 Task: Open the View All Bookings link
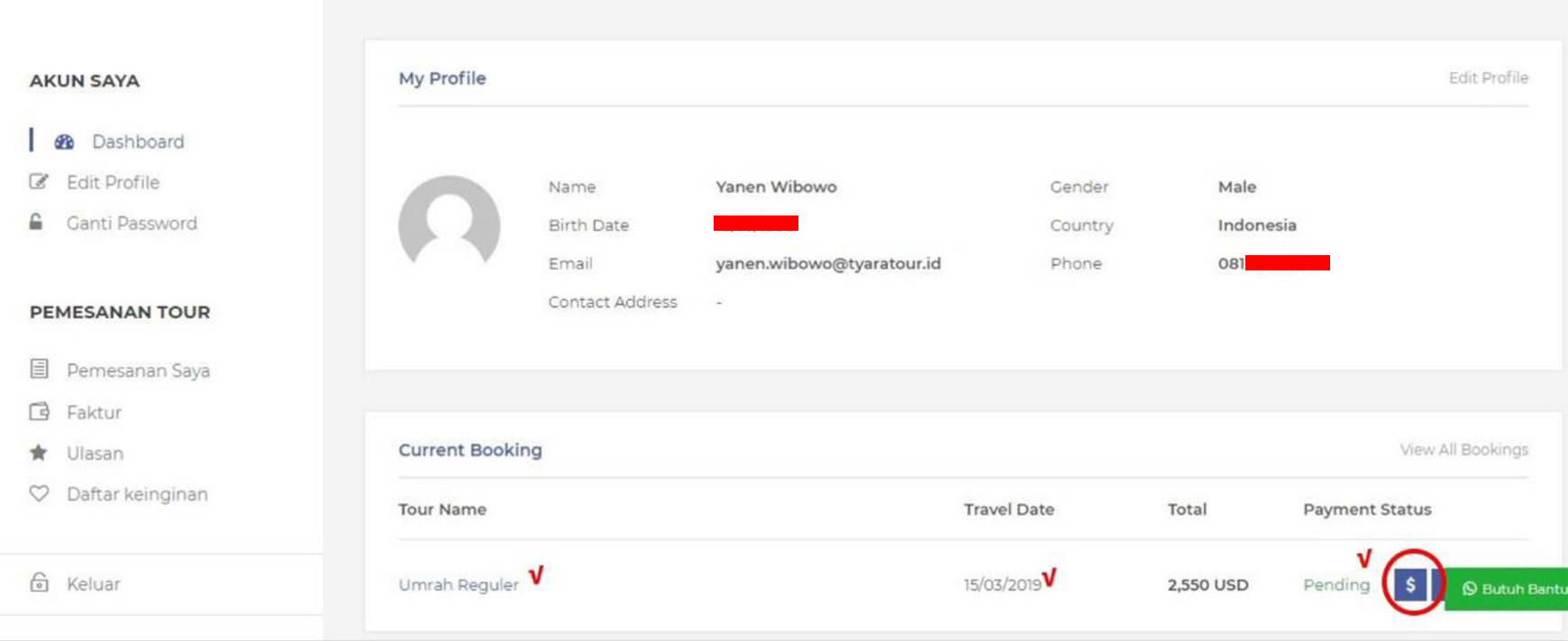tap(1463, 449)
